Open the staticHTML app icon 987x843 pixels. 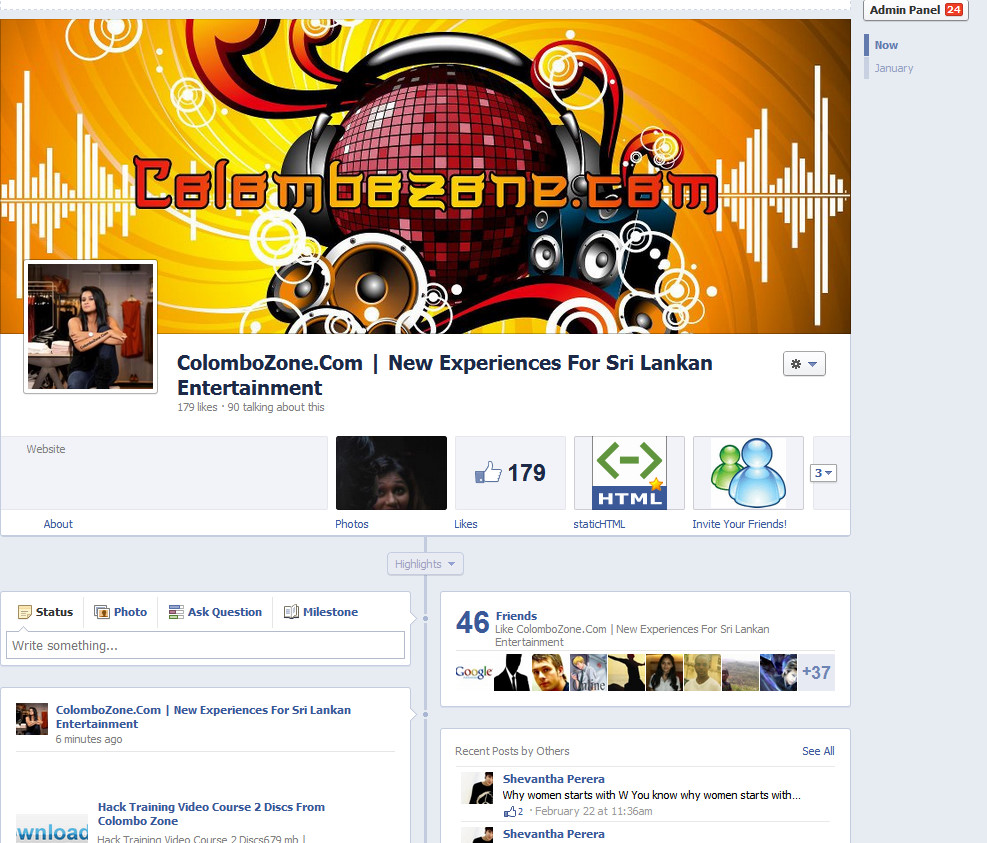tap(629, 473)
